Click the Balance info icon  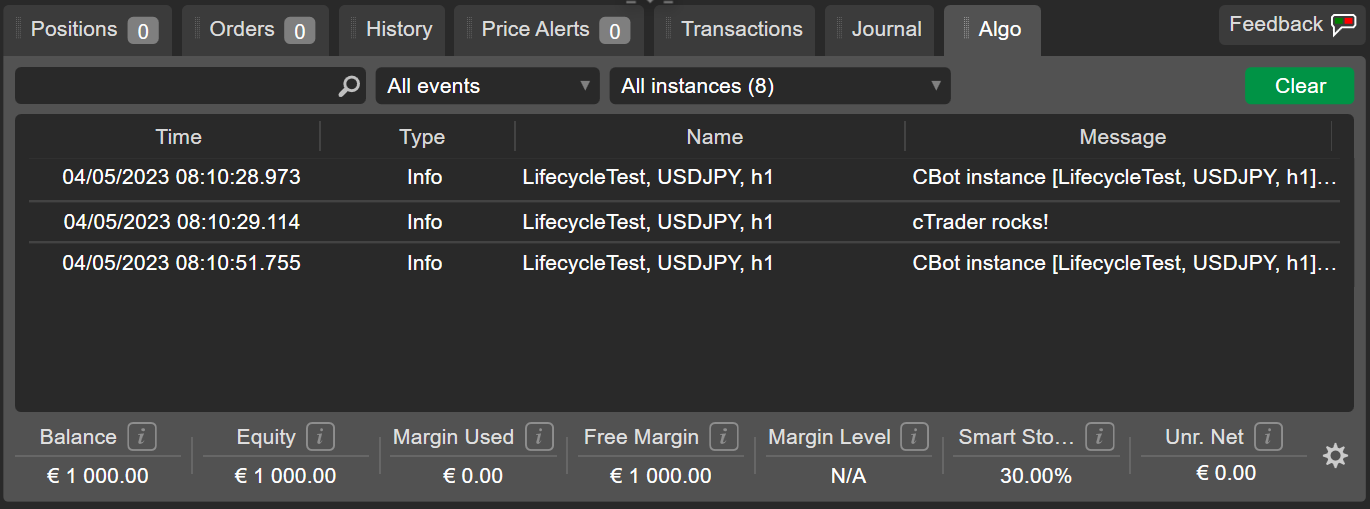coord(142,437)
